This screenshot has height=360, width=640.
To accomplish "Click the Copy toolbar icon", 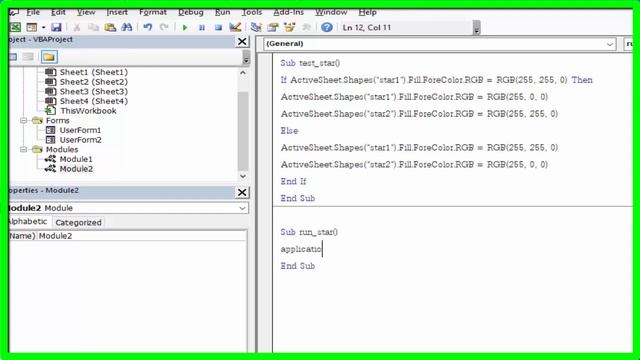I will pyautogui.click(x=93, y=27).
